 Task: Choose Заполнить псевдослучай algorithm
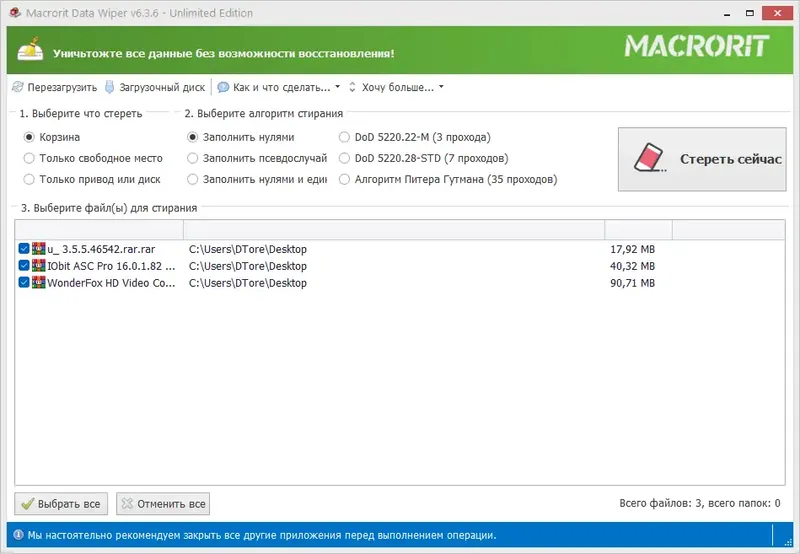[192, 158]
